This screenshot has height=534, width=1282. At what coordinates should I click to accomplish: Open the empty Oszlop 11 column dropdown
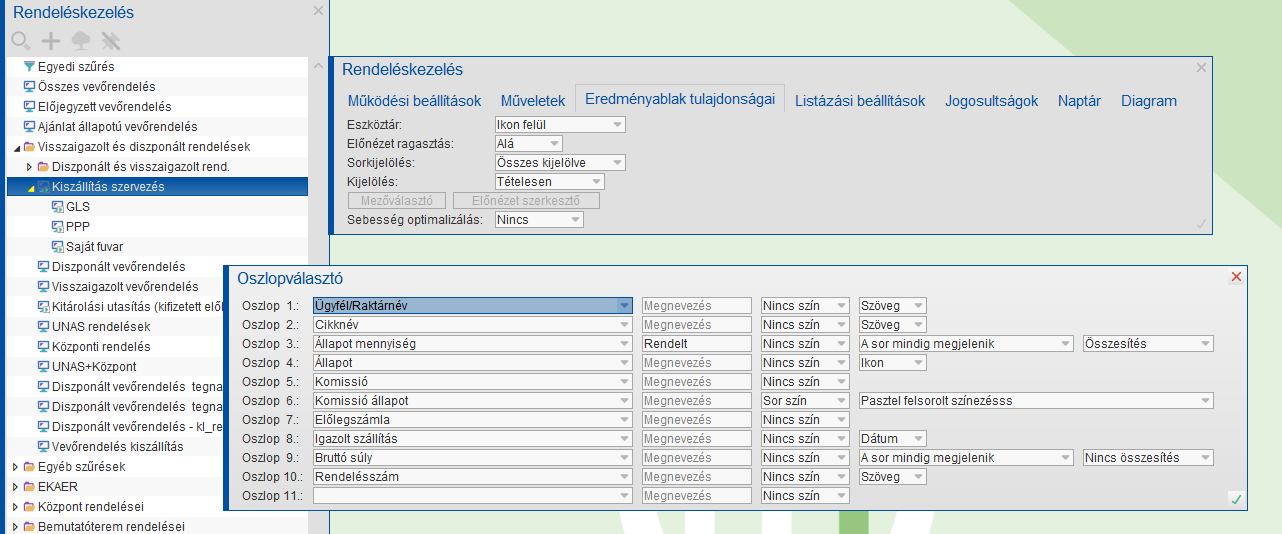tap(473, 496)
